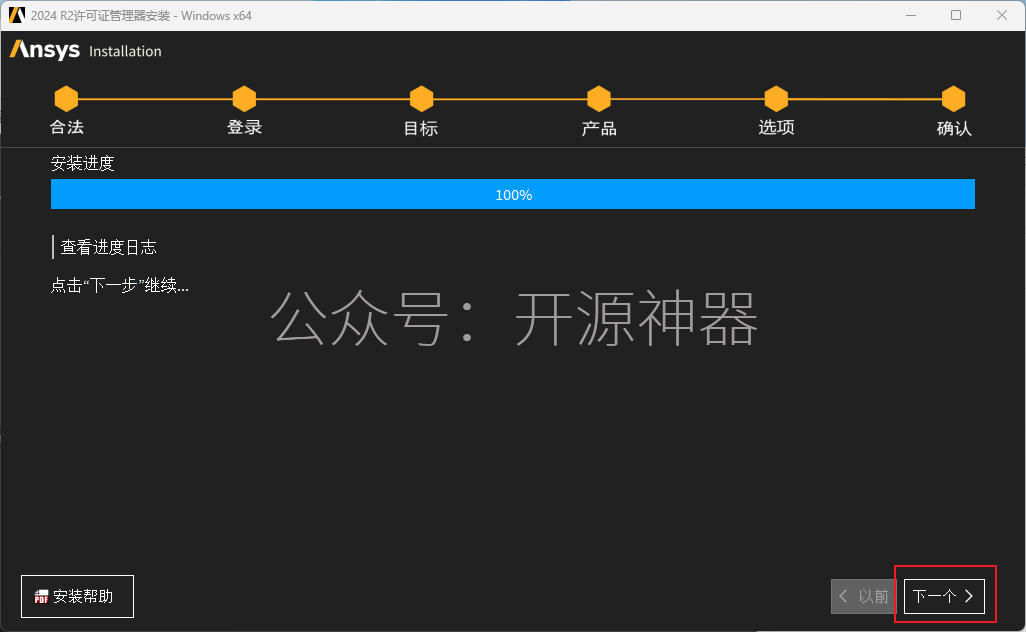
Task: Click the 产品 step hexagon
Action: (x=599, y=99)
